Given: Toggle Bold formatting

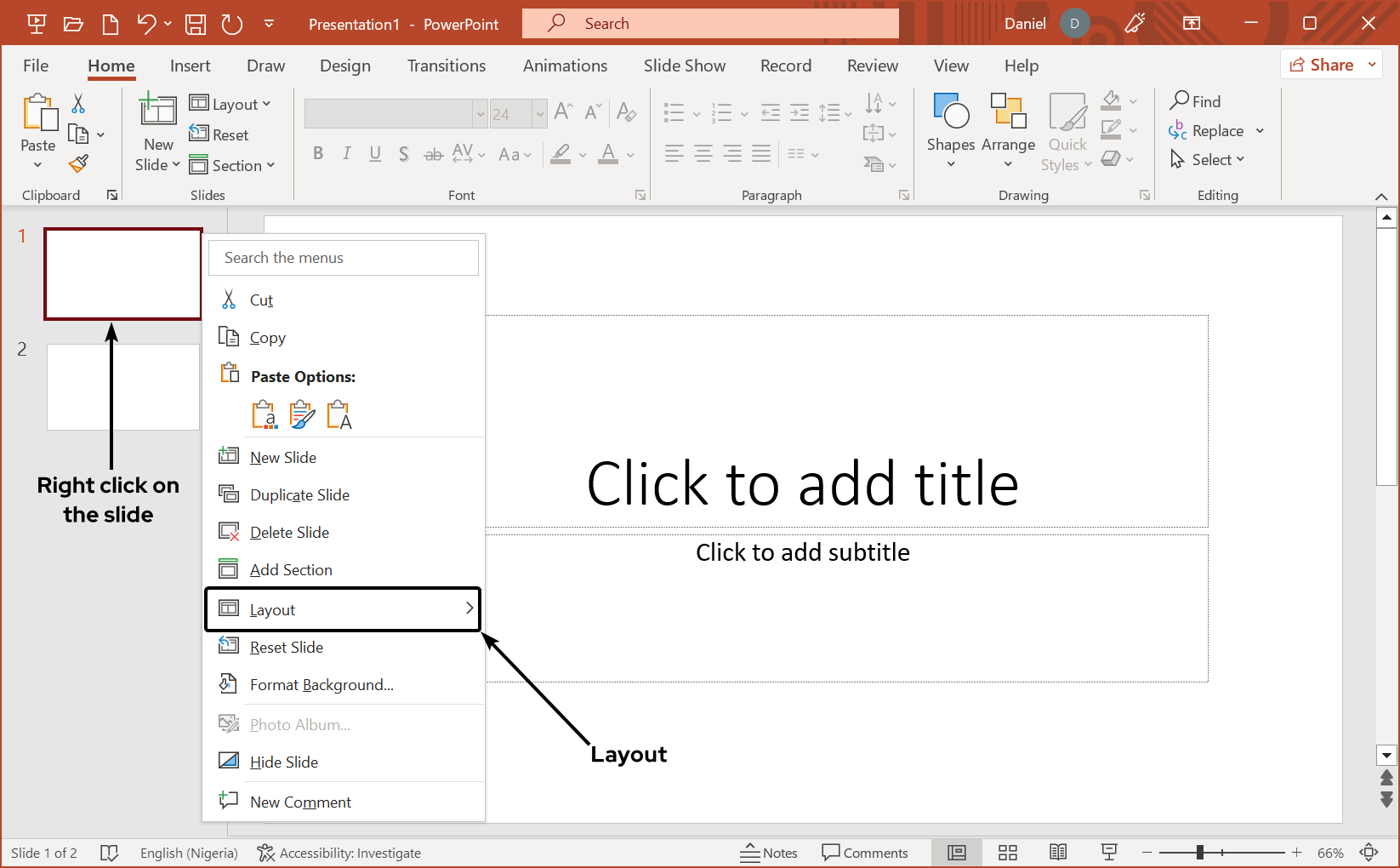Looking at the screenshot, I should (x=318, y=153).
